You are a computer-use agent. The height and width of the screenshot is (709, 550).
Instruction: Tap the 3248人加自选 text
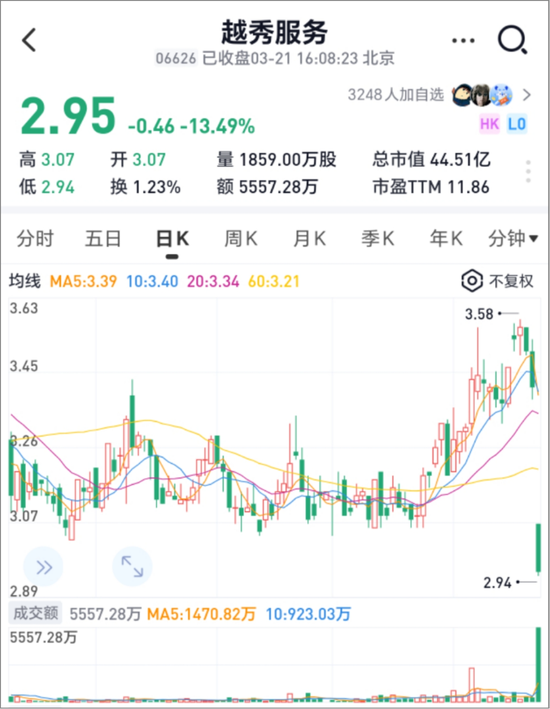coord(396,95)
